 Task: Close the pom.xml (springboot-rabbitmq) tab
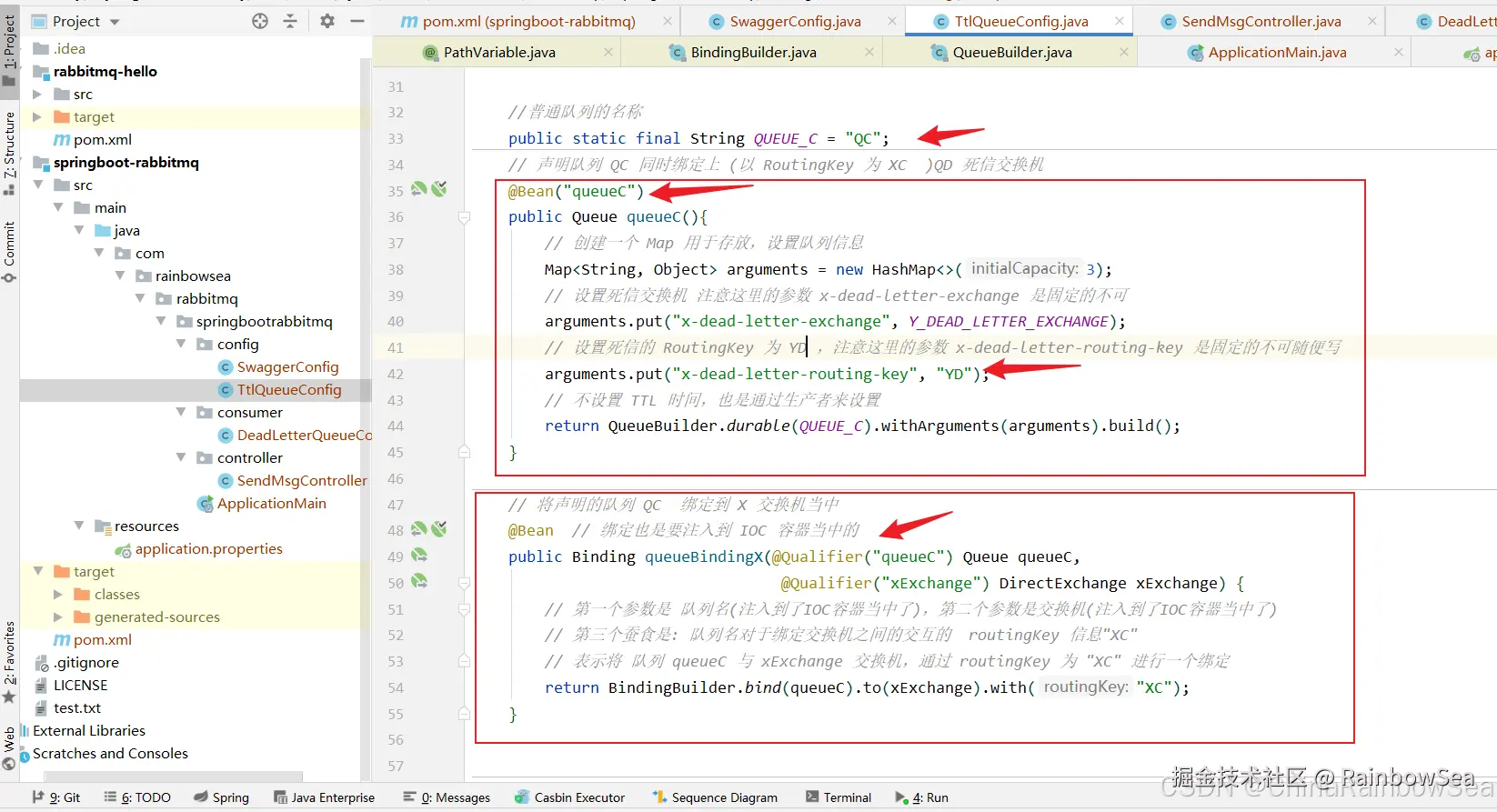click(x=668, y=21)
